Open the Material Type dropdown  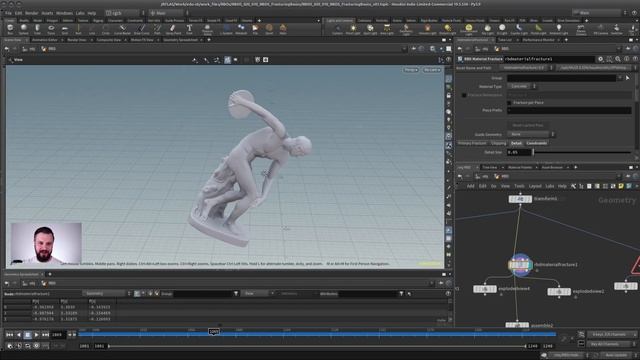[x=522, y=87]
